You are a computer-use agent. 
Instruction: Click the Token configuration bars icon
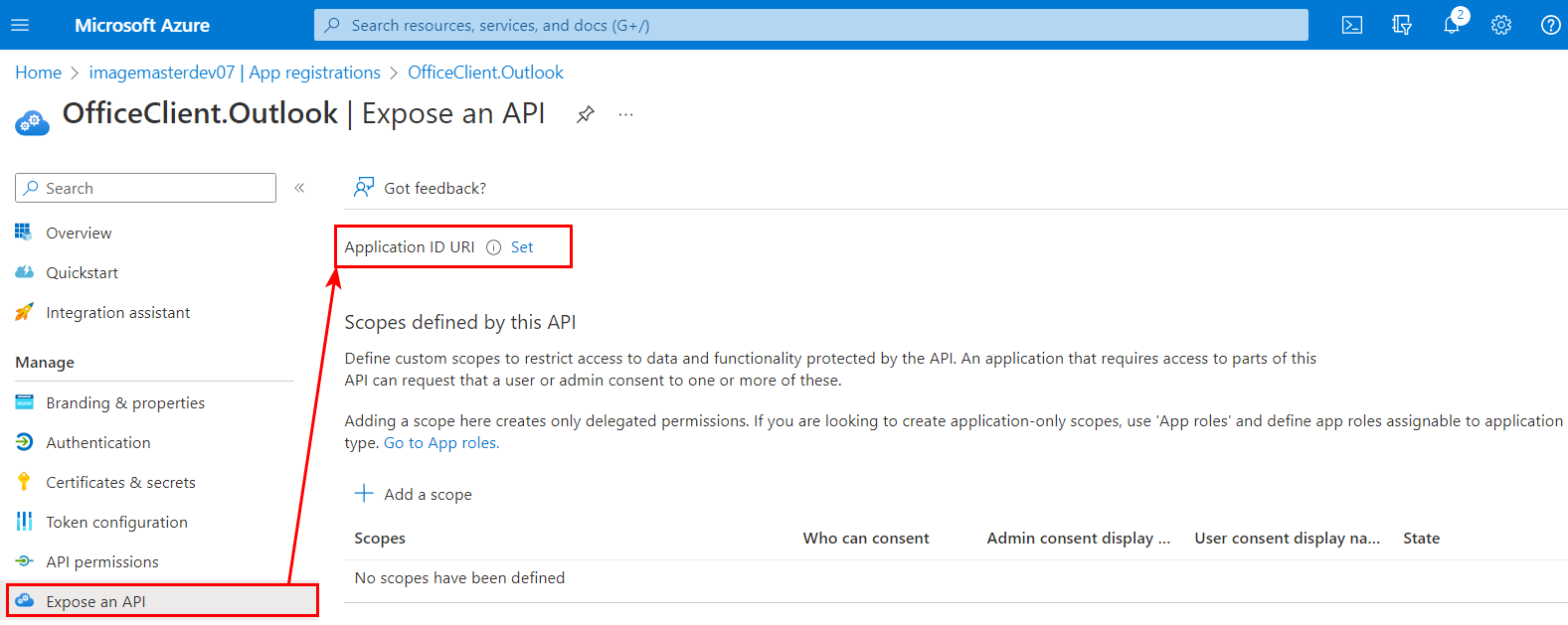24,522
